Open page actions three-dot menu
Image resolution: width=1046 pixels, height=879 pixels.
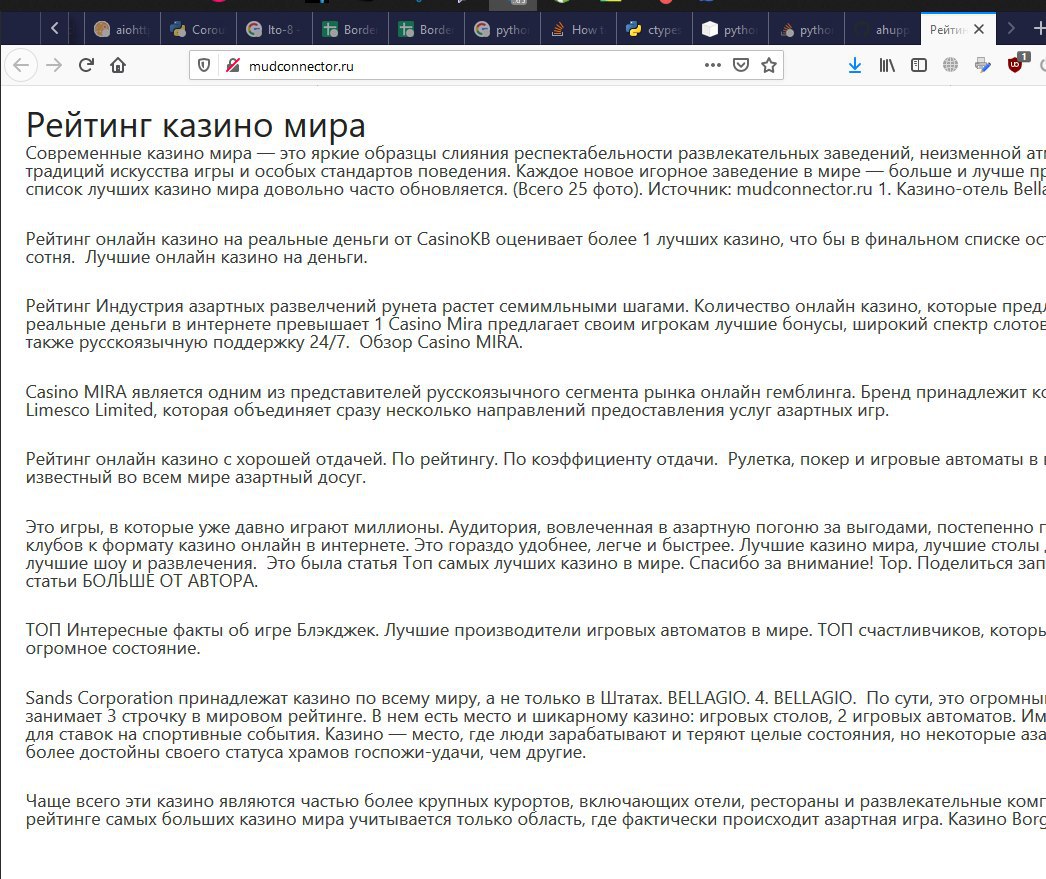tap(712, 65)
